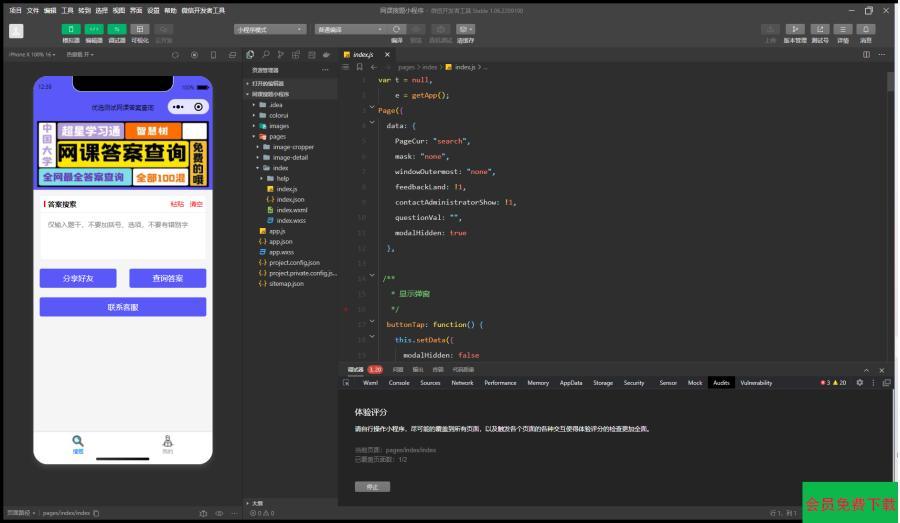900x523 pixels.
Task: Click 查询答案 button in simulator
Action: [x=168, y=278]
